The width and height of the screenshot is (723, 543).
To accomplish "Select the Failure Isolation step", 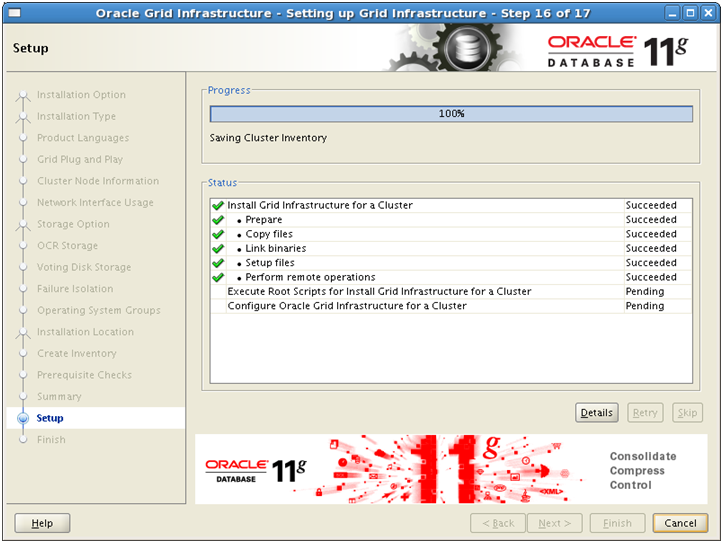I will [75, 289].
